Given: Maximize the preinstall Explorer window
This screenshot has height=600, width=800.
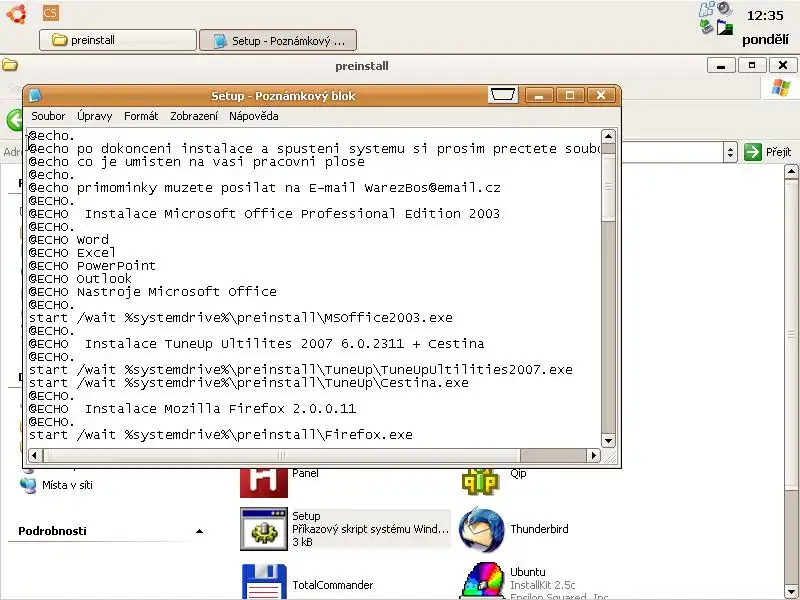Looking at the screenshot, I should 752,65.
